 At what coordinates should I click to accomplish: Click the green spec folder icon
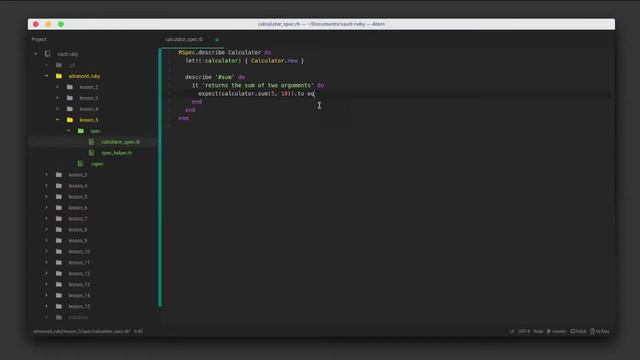(81, 131)
